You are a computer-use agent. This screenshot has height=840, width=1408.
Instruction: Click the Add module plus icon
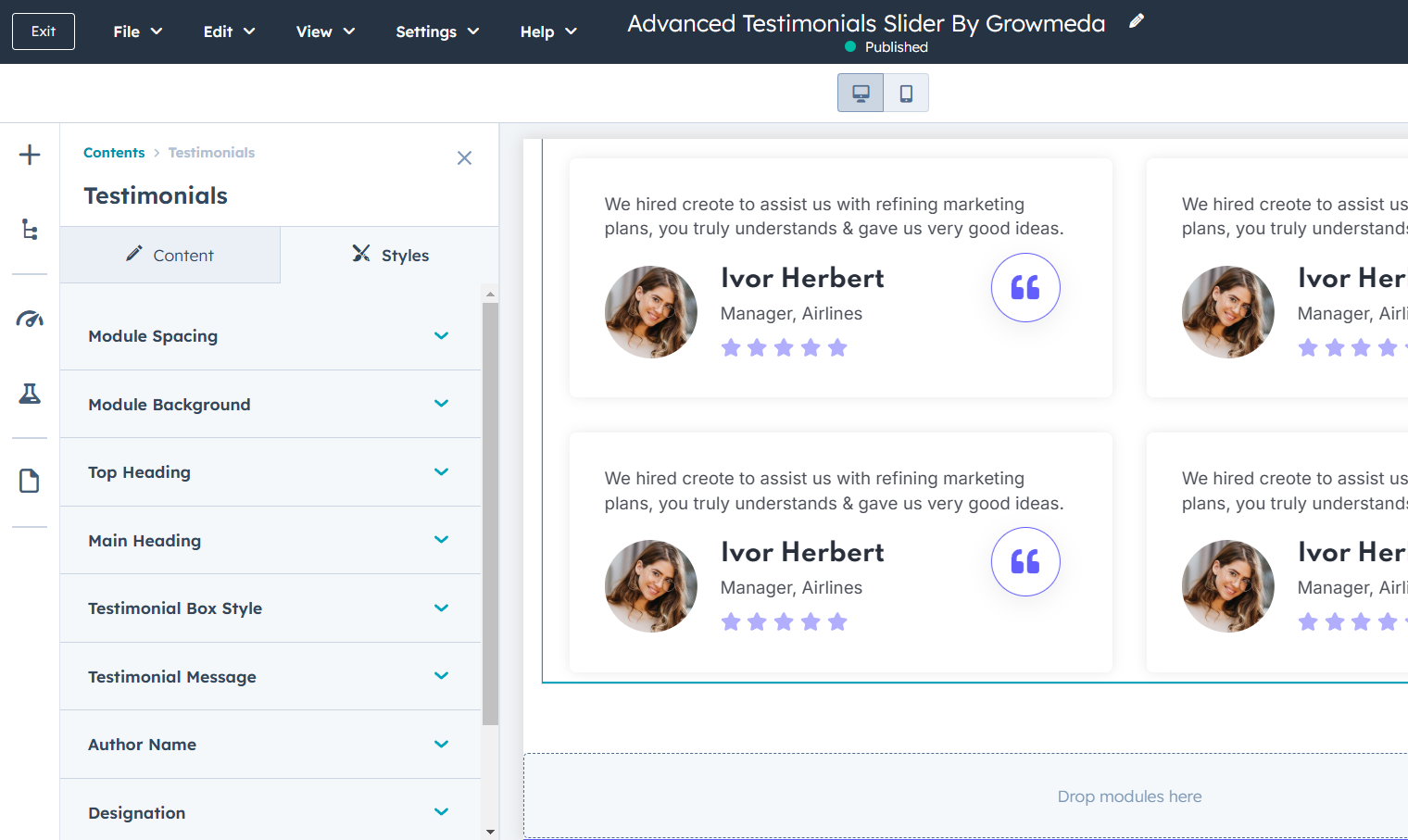30,155
